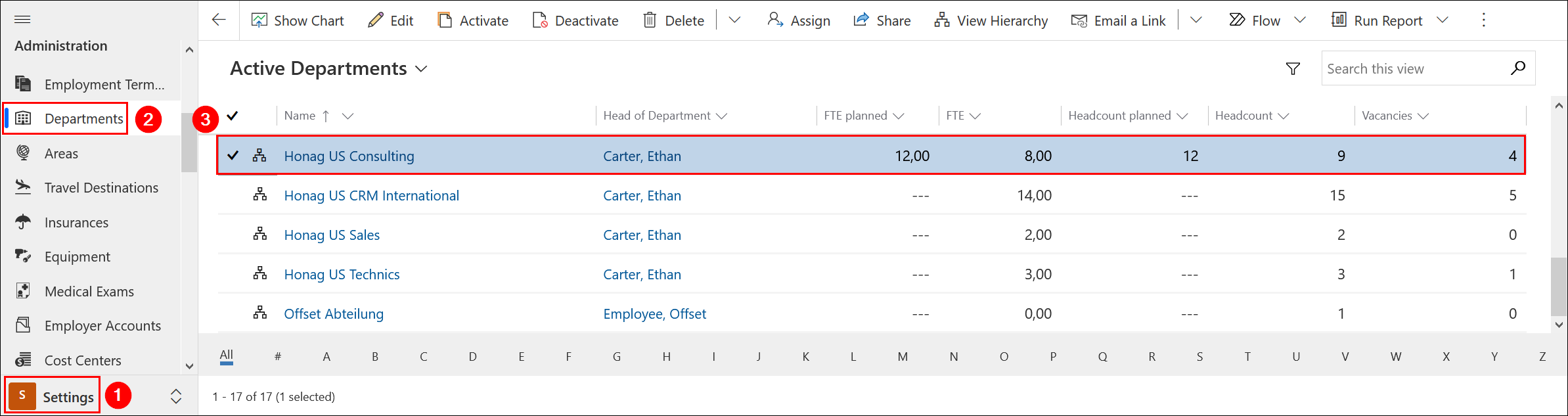Open the Employee, Offset link
This screenshot has height=416, width=1568.
(x=654, y=313)
